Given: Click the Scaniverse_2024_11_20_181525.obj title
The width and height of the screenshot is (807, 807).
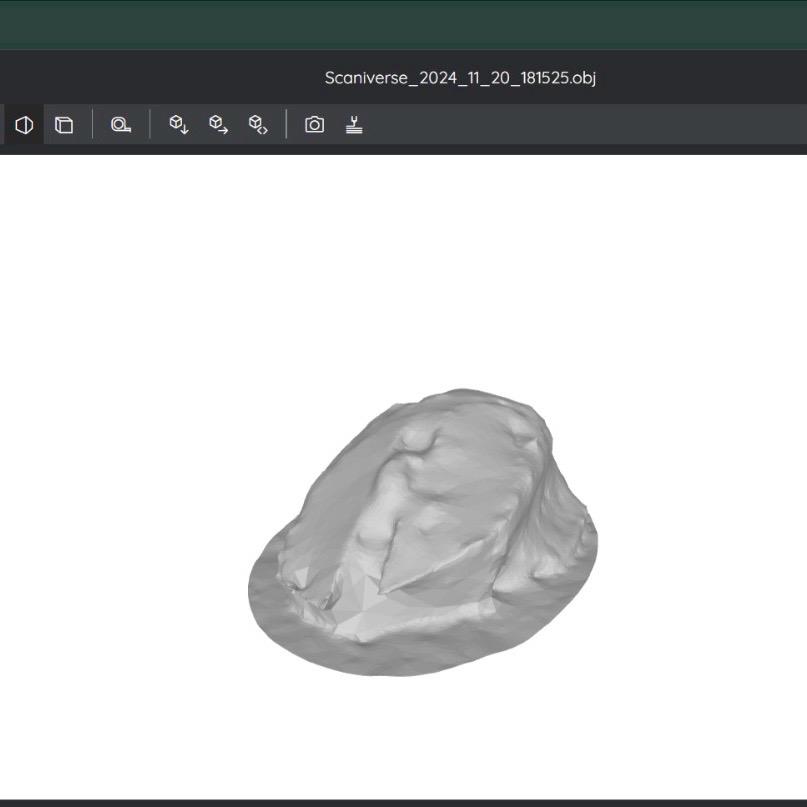Looking at the screenshot, I should 462,75.
